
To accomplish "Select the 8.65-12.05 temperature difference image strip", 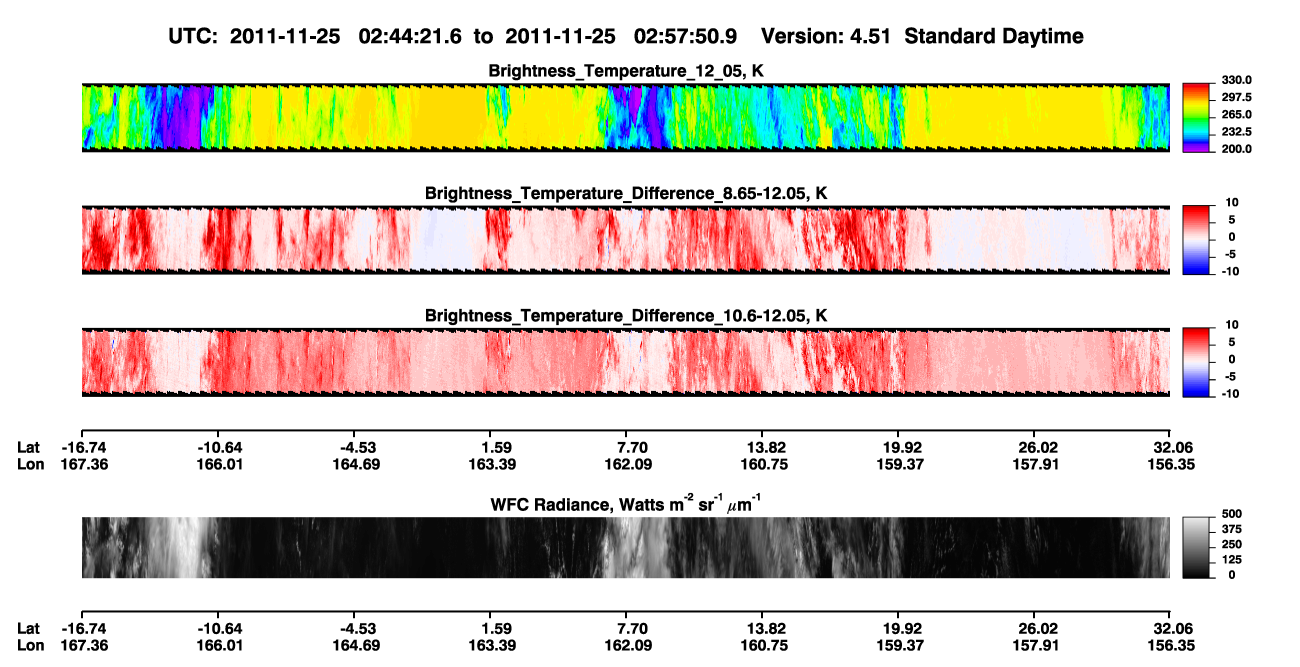I will (625, 239).
